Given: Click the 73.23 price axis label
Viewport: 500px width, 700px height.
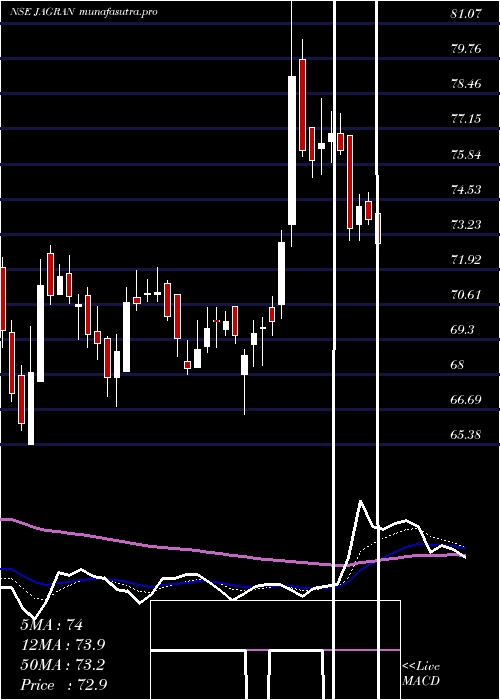Looking at the screenshot, I should (466, 224).
